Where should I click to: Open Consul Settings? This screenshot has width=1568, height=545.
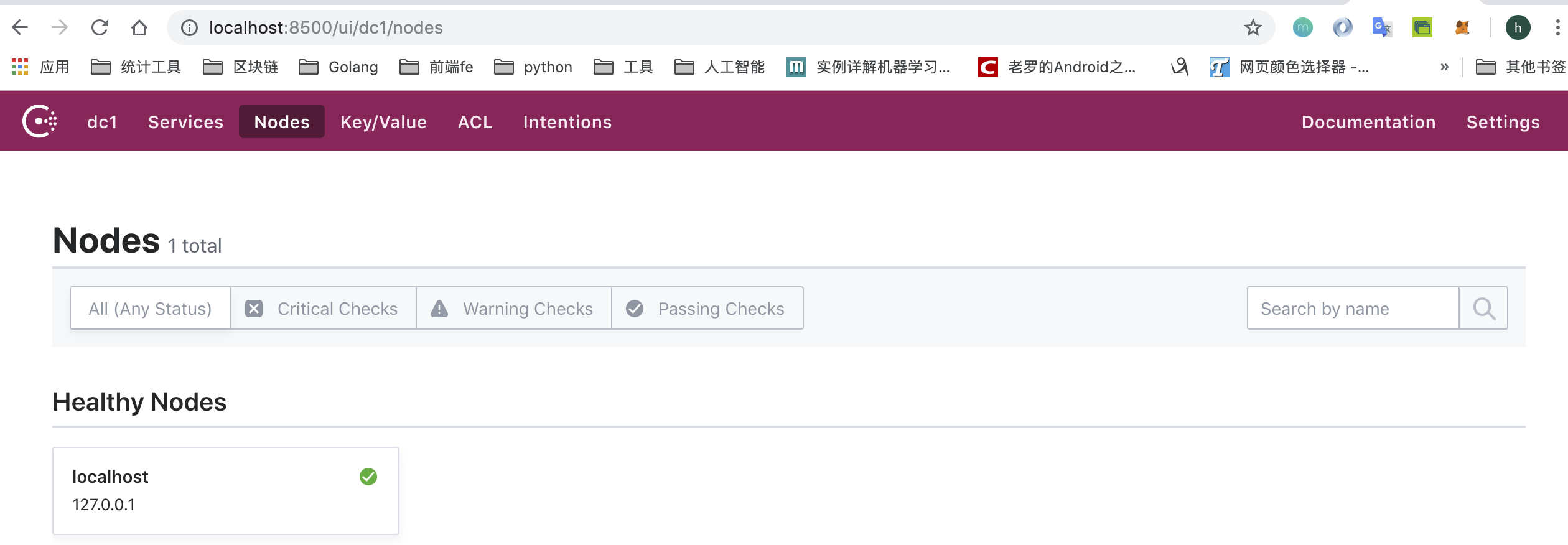coord(1503,121)
